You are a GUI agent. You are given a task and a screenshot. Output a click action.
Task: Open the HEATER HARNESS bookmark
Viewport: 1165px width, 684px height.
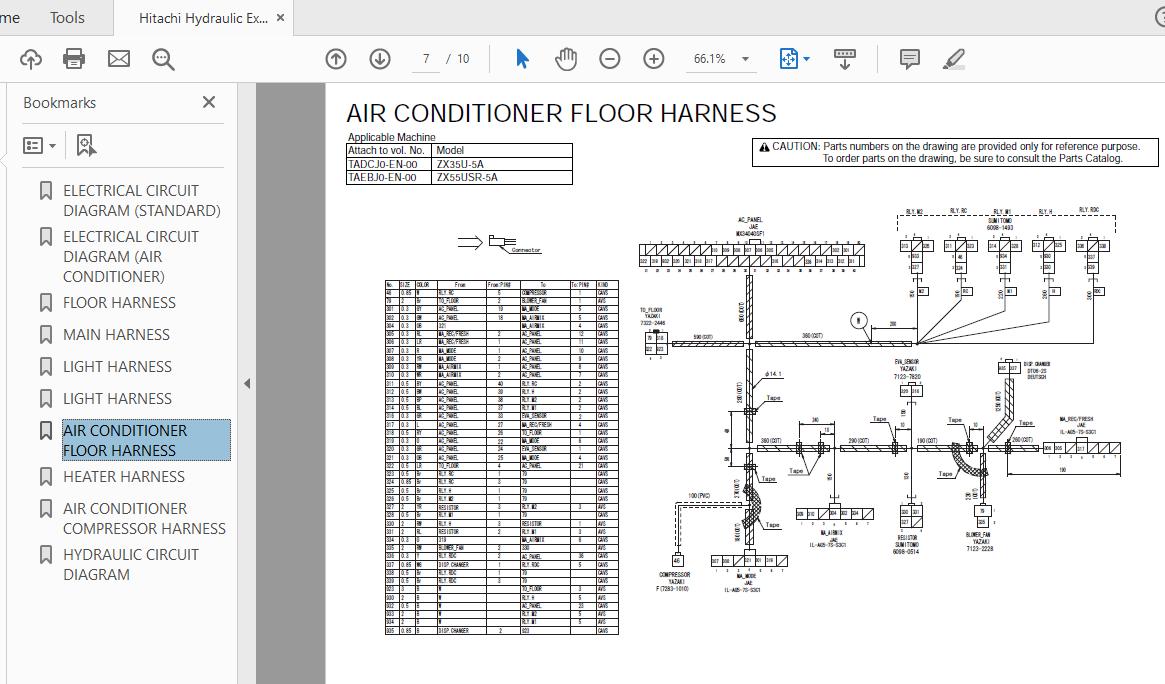click(123, 476)
